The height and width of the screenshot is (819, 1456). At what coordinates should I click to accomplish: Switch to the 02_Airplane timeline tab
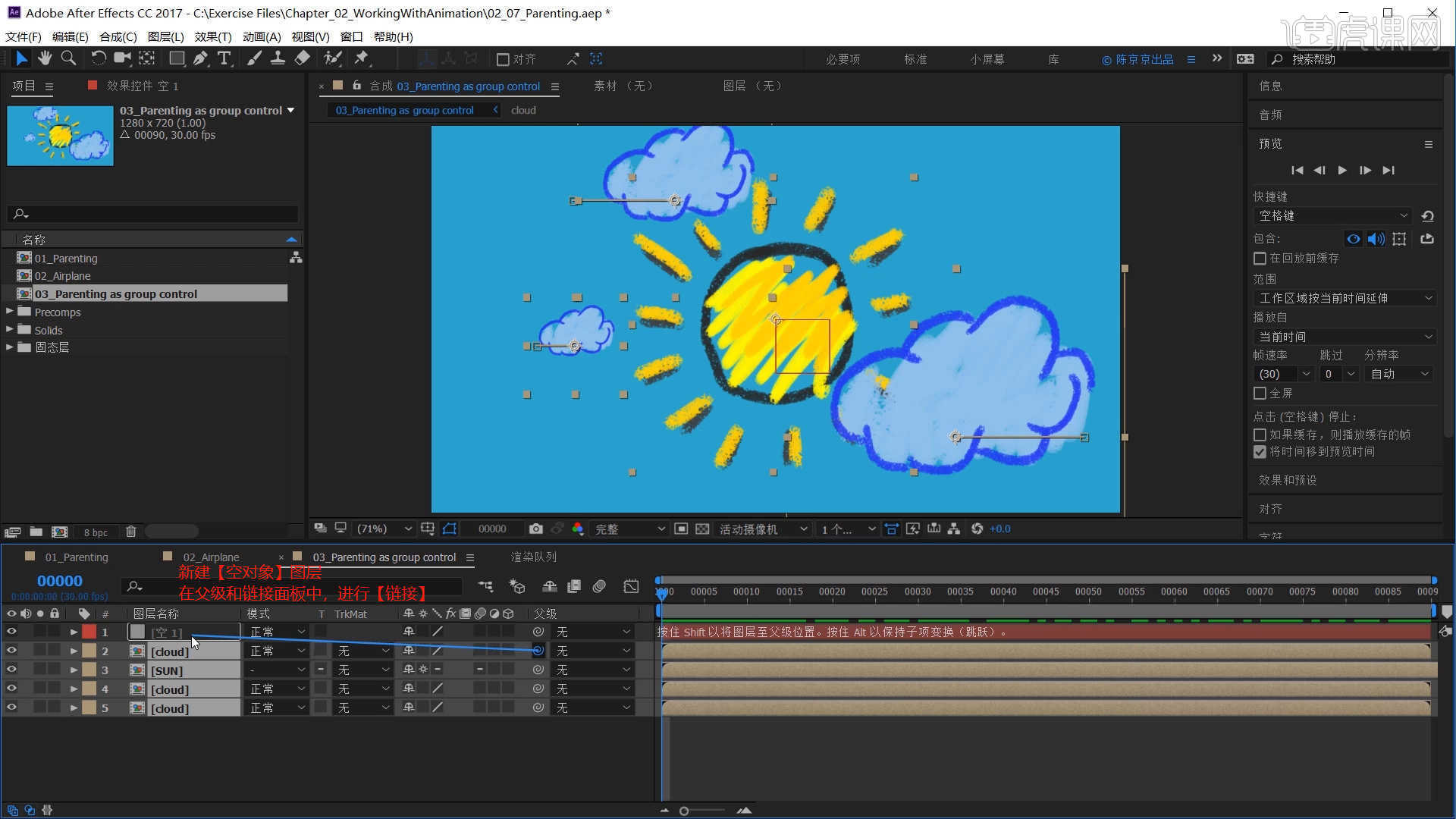[210, 557]
